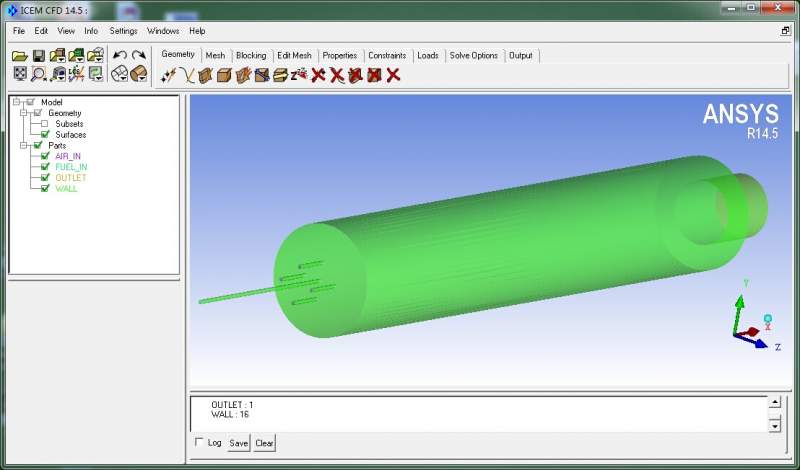Open the View menu

pos(66,31)
